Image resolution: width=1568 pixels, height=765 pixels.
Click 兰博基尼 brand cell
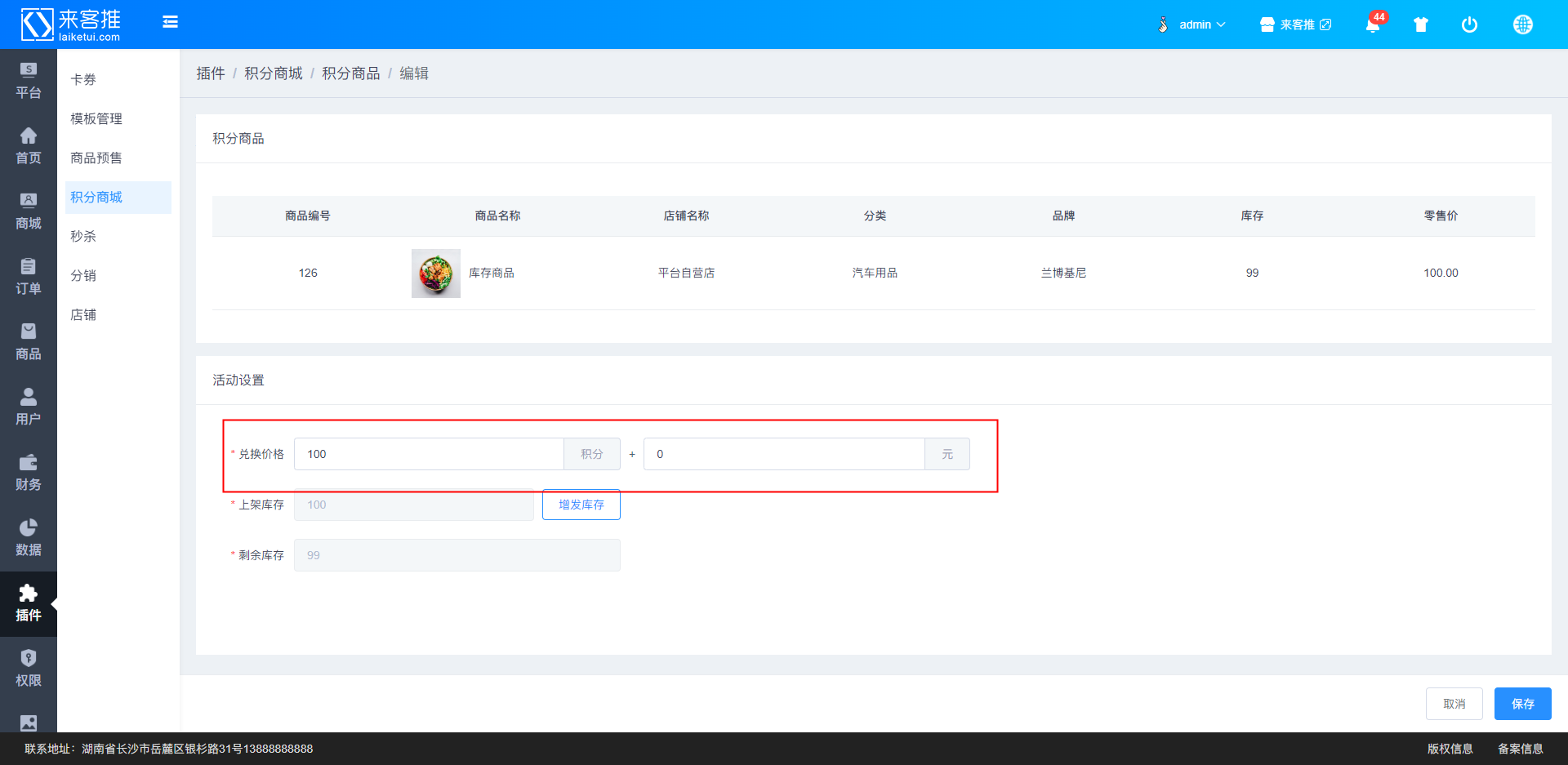[x=1064, y=273]
